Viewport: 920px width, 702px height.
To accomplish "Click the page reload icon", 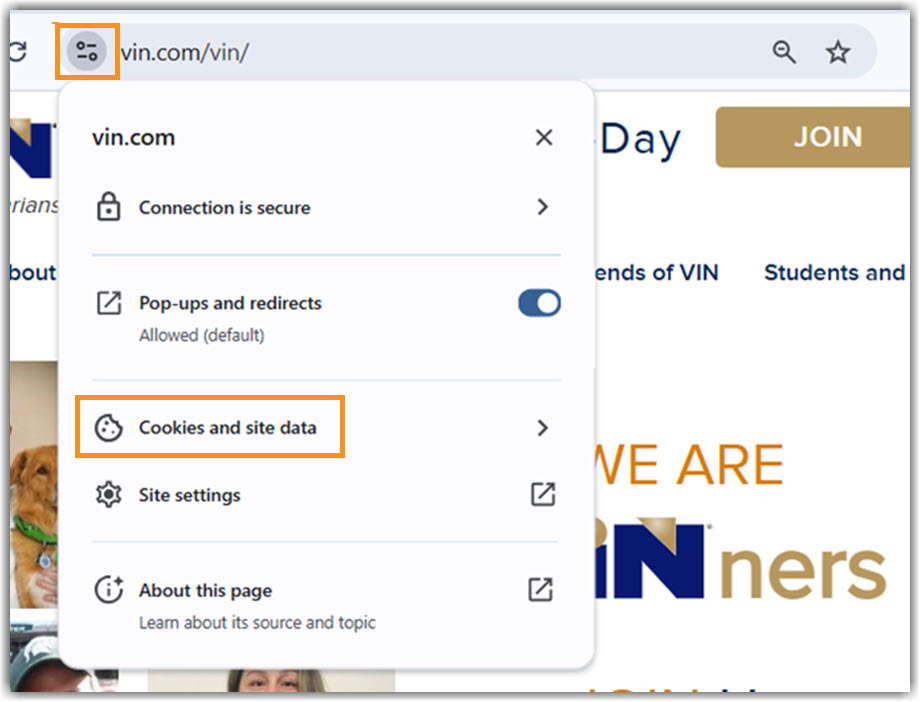I will pos(18,51).
